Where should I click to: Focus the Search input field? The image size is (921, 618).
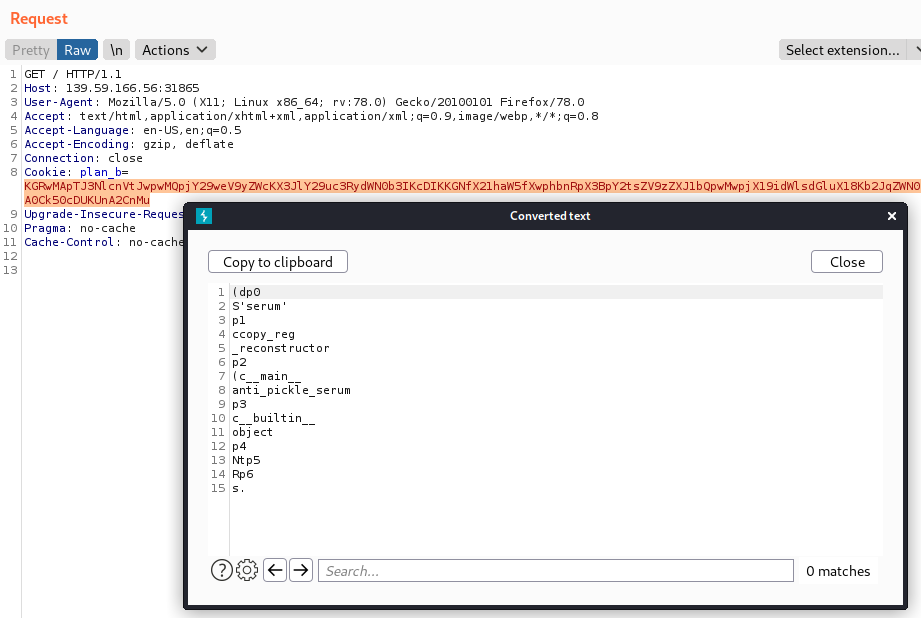(x=556, y=571)
